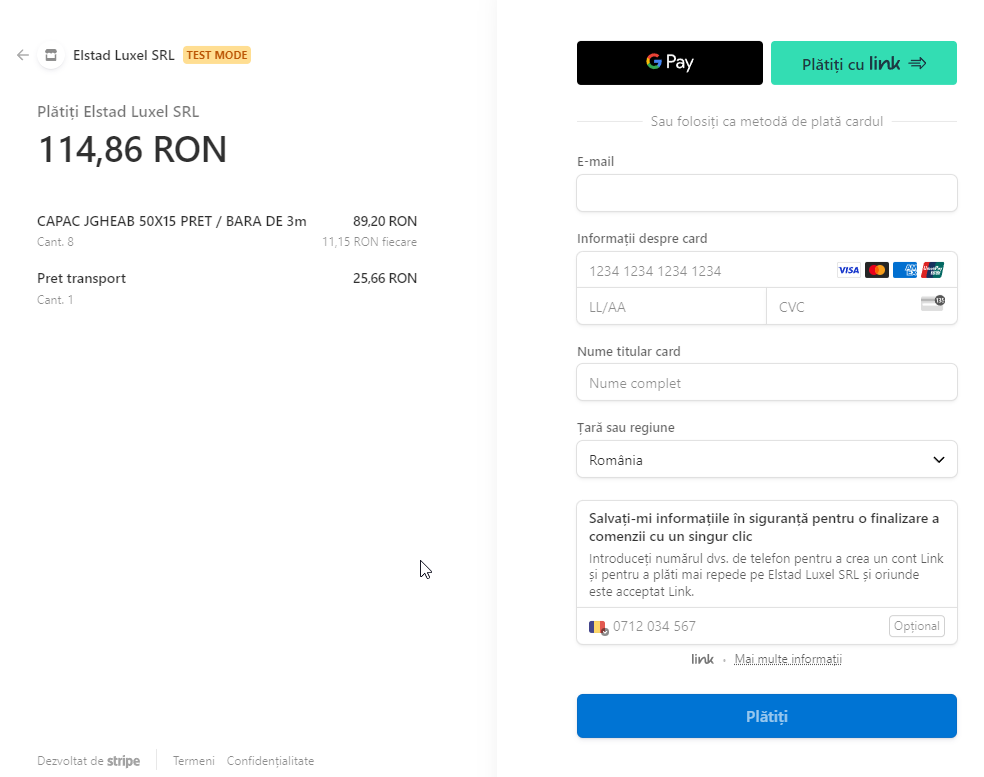Image resolution: width=984 pixels, height=777 pixels.
Task: Click the back arrow icon
Action: (x=23, y=55)
